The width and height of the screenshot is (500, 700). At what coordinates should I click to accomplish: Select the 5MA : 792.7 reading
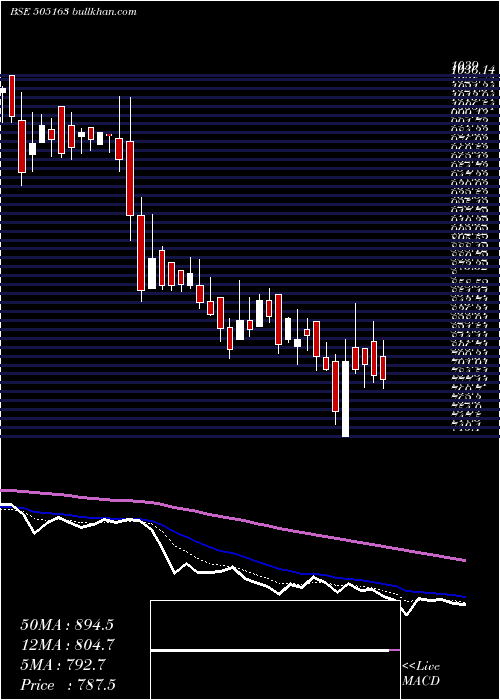pos(62,665)
